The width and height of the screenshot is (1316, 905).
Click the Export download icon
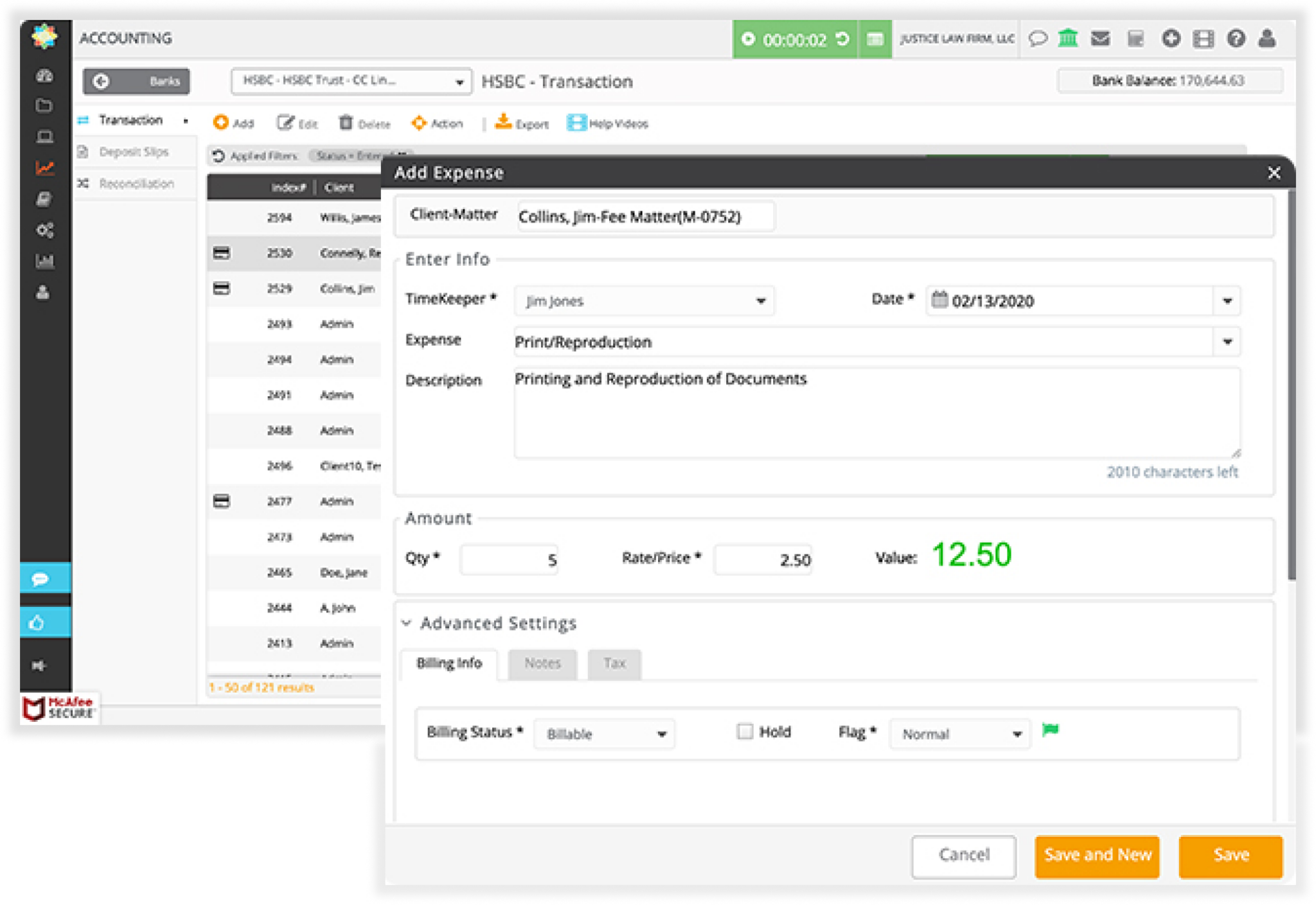[x=503, y=122]
